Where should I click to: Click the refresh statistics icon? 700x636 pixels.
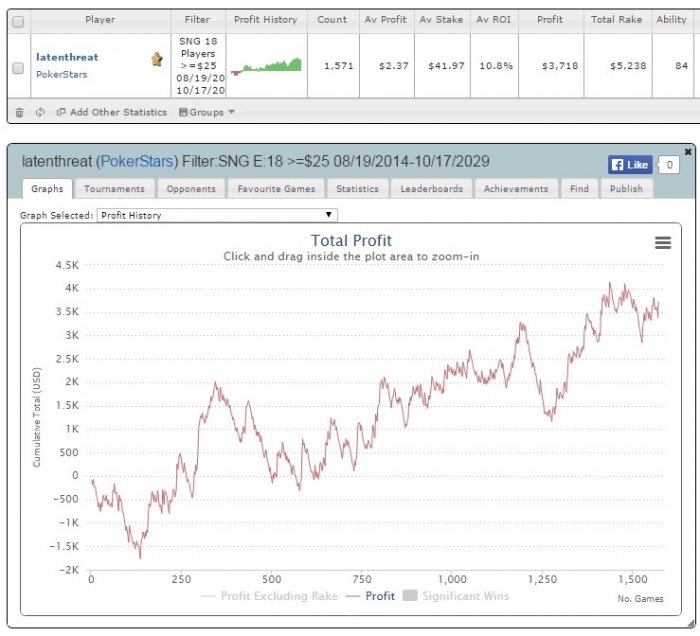tap(40, 112)
